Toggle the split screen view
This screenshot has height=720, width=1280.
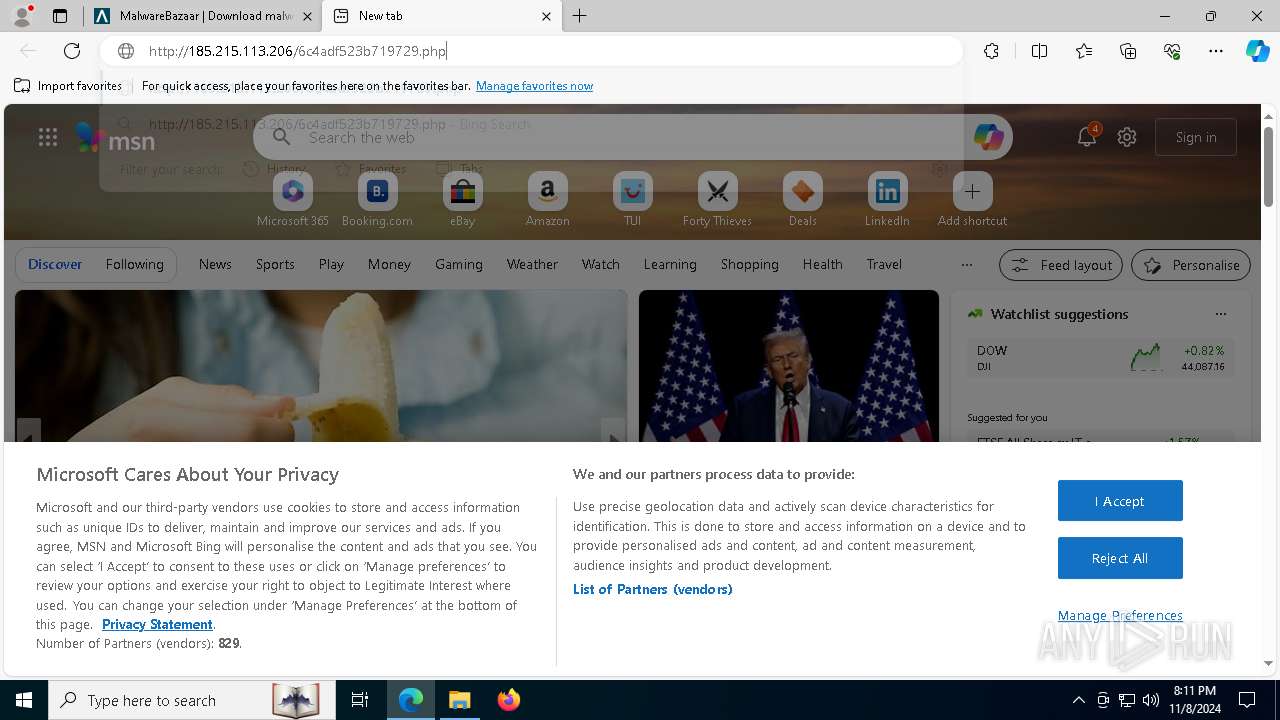click(1039, 51)
